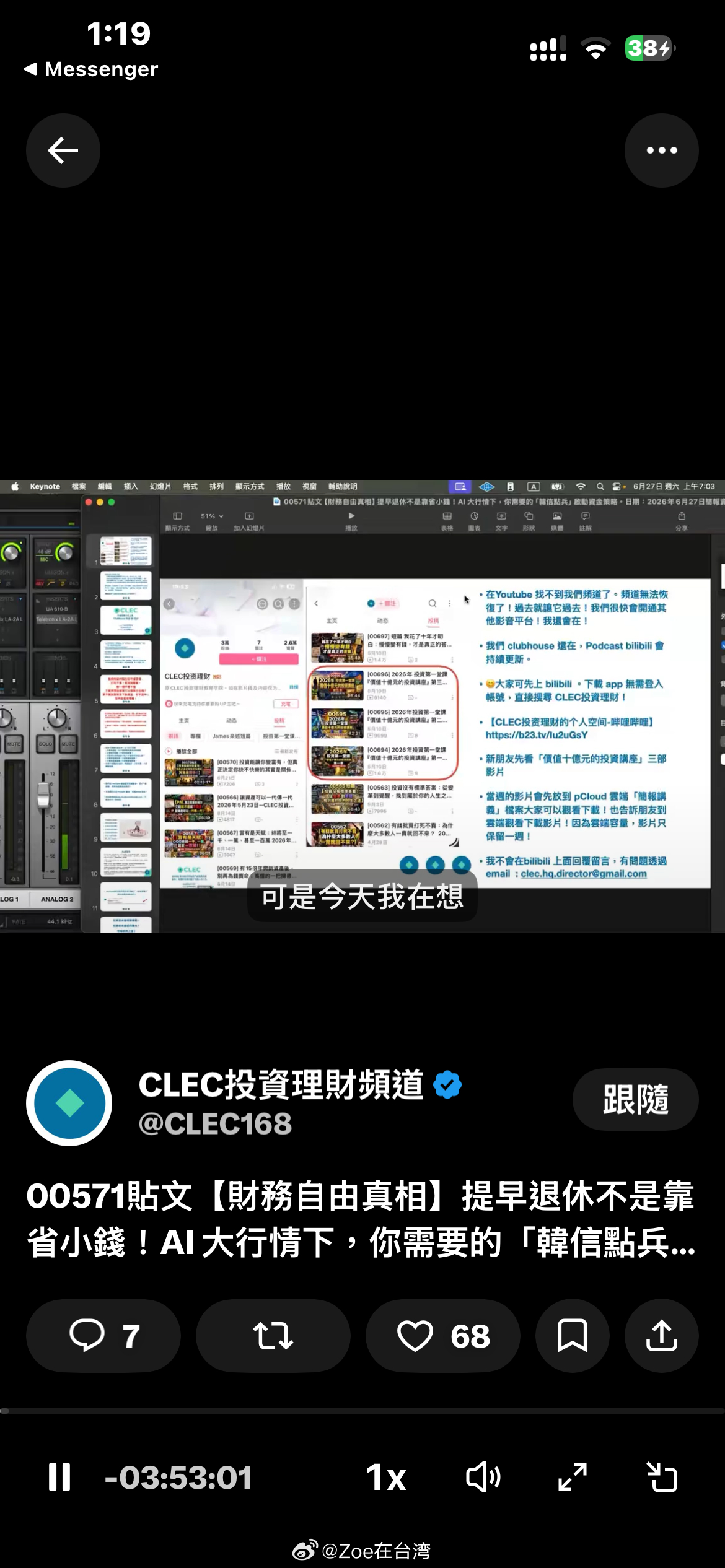The height and width of the screenshot is (1568, 725).
Task: Seek along the video progress bar
Action: coord(362,1411)
